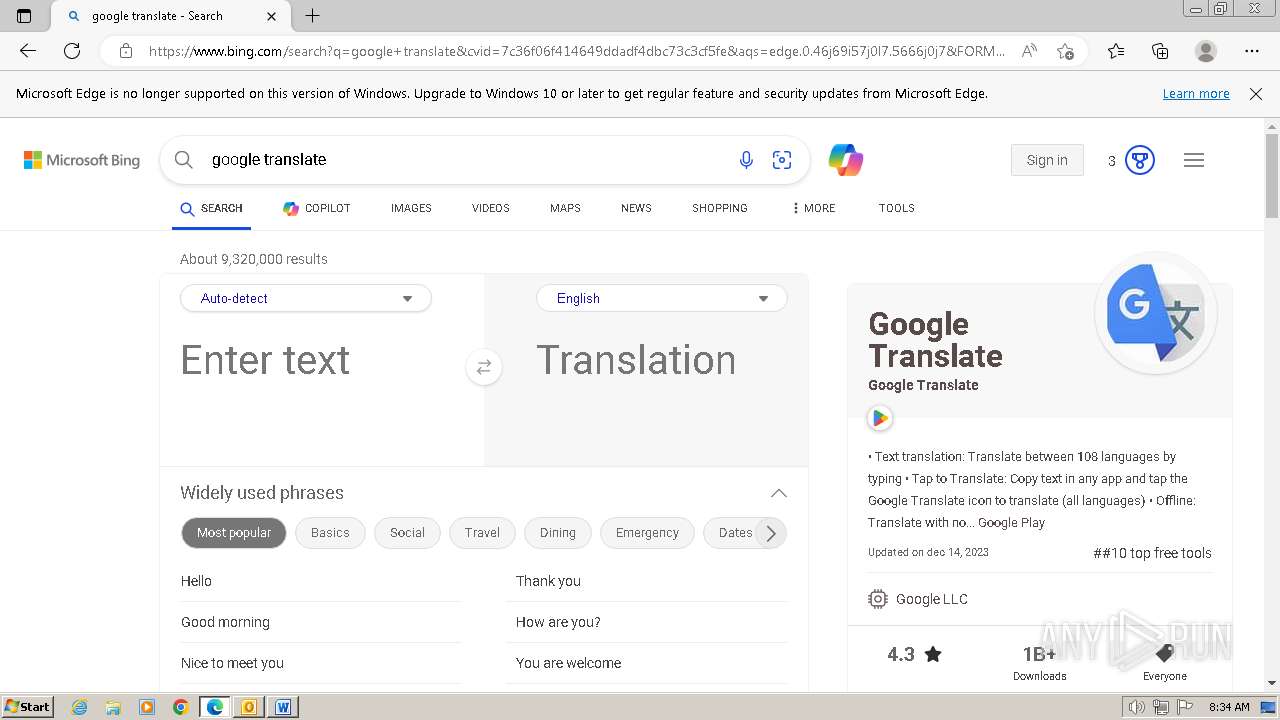
Task: Collapse the Widely used phrases section
Action: [779, 493]
